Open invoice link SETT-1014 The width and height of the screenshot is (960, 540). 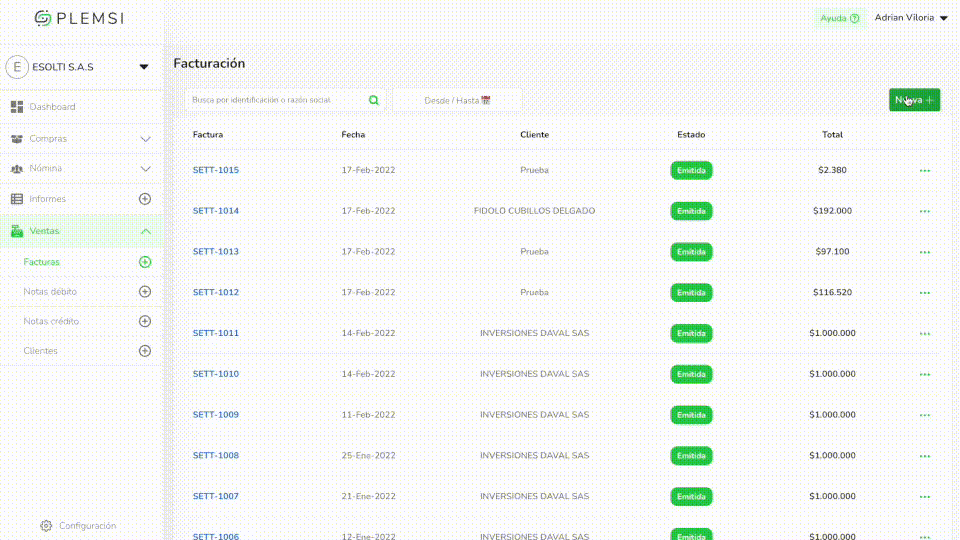216,211
